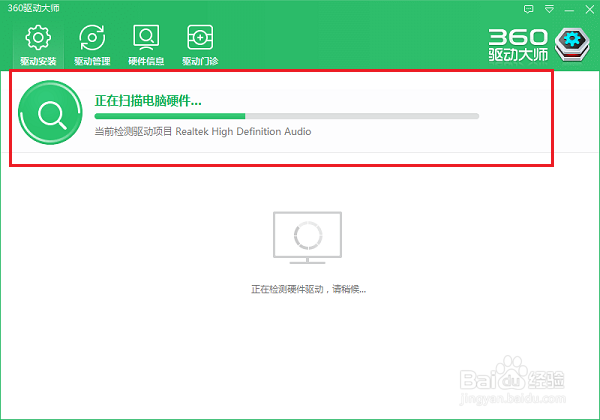The image size is (600, 420).
Task: Click the 360驱动大师 window title
Action: click(x=34, y=8)
